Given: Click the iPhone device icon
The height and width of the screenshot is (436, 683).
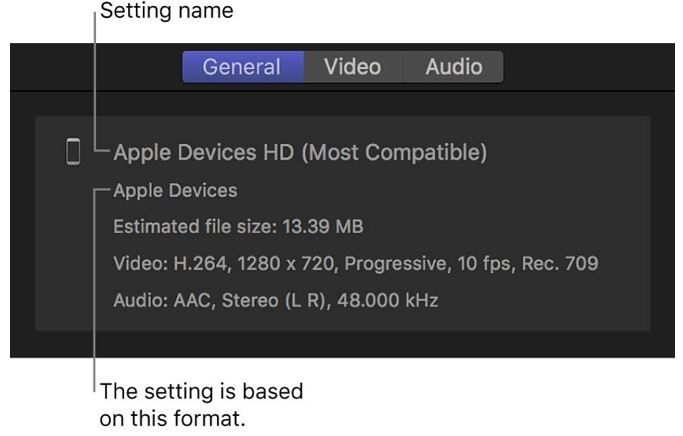Looking at the screenshot, I should click(73, 152).
